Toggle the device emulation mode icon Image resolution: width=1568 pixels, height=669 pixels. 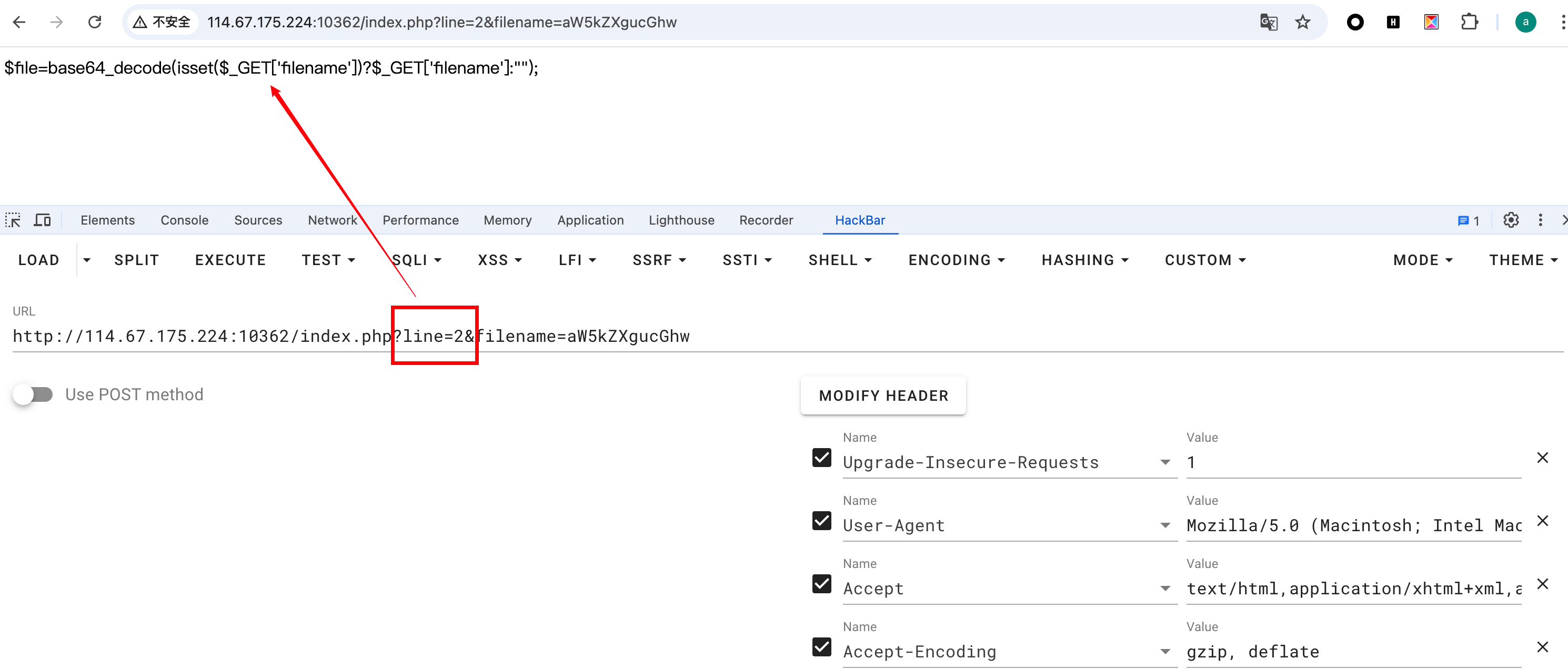pos(42,219)
